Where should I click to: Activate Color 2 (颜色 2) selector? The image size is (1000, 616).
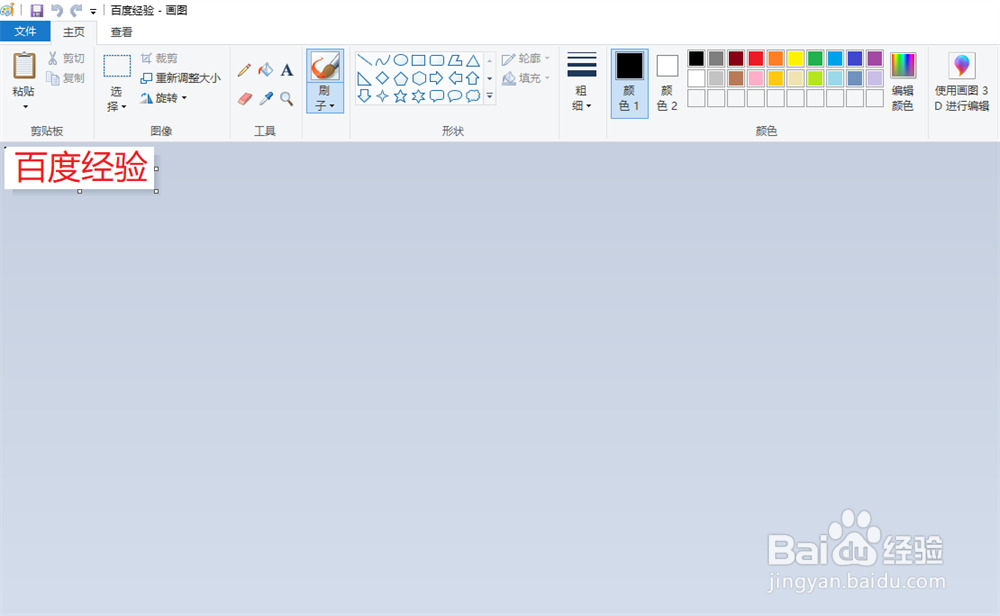click(667, 84)
